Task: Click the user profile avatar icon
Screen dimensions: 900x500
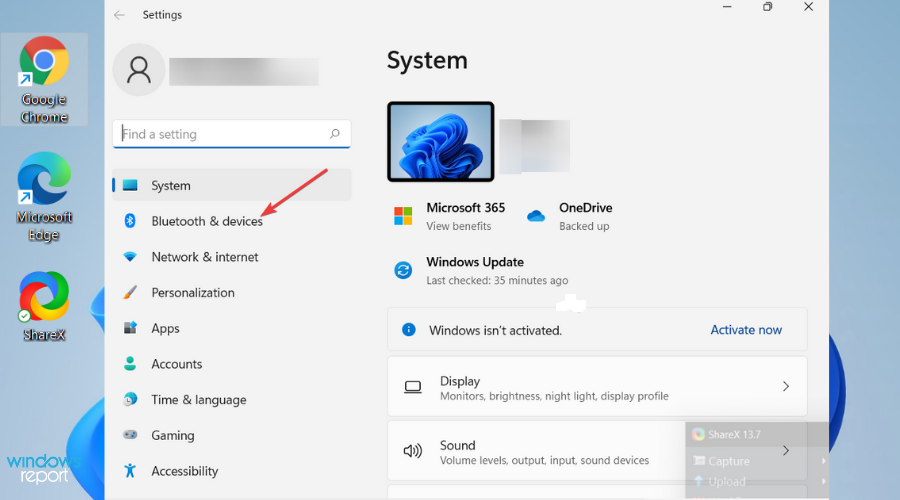Action: pyautogui.click(x=139, y=69)
